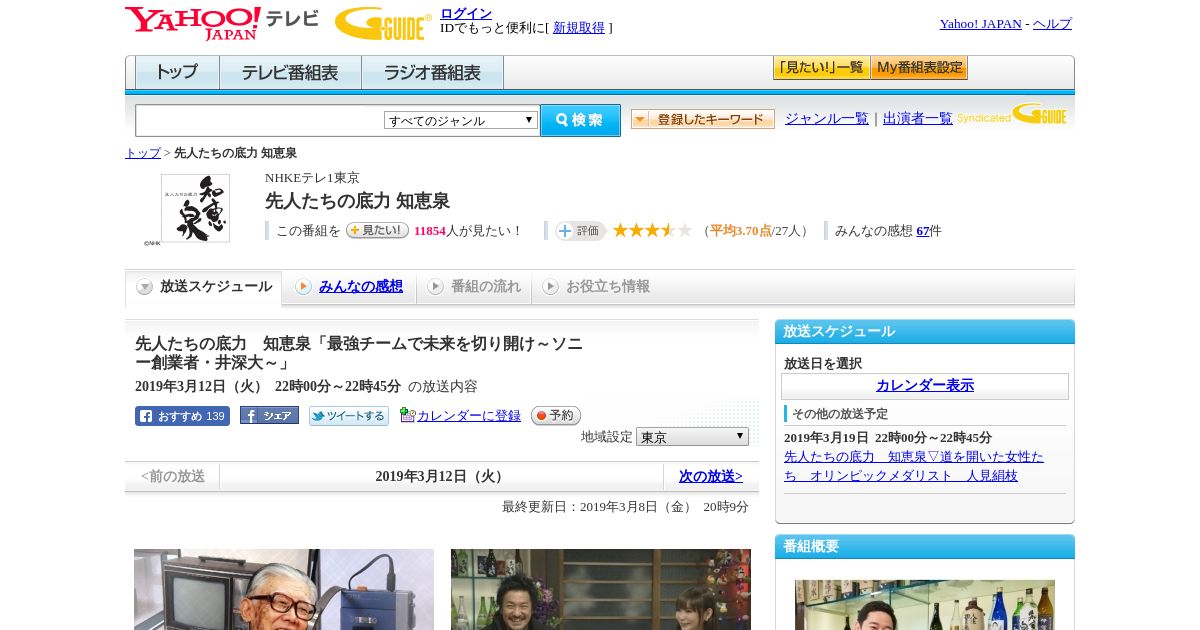1200x630 pixels.
Task: Open the ジャンル一覧 link
Action: [827, 118]
